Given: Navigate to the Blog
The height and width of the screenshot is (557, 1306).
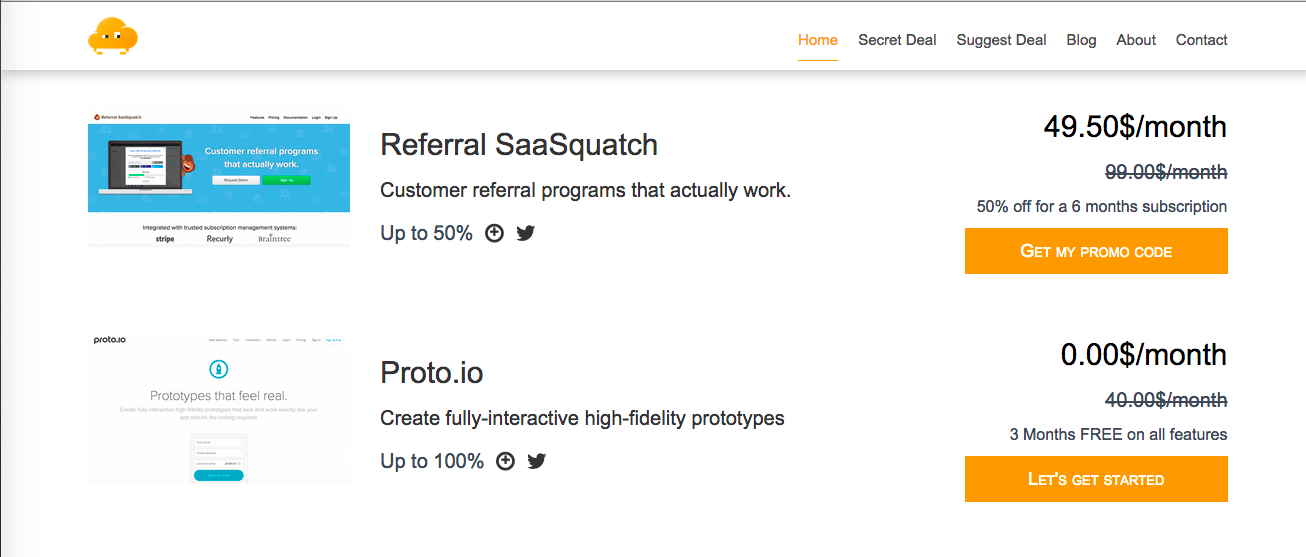Looking at the screenshot, I should 1081,40.
